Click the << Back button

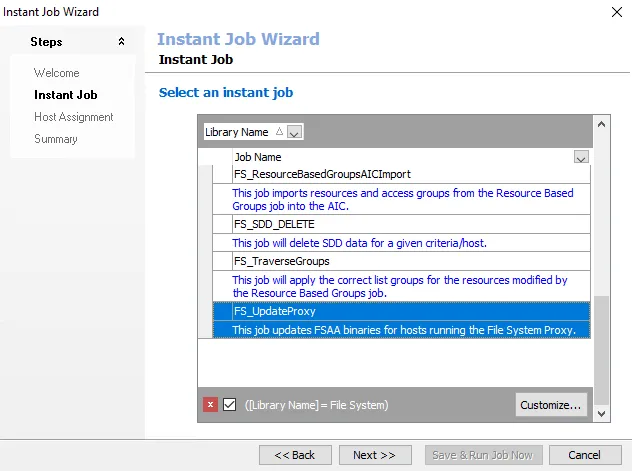click(x=295, y=455)
